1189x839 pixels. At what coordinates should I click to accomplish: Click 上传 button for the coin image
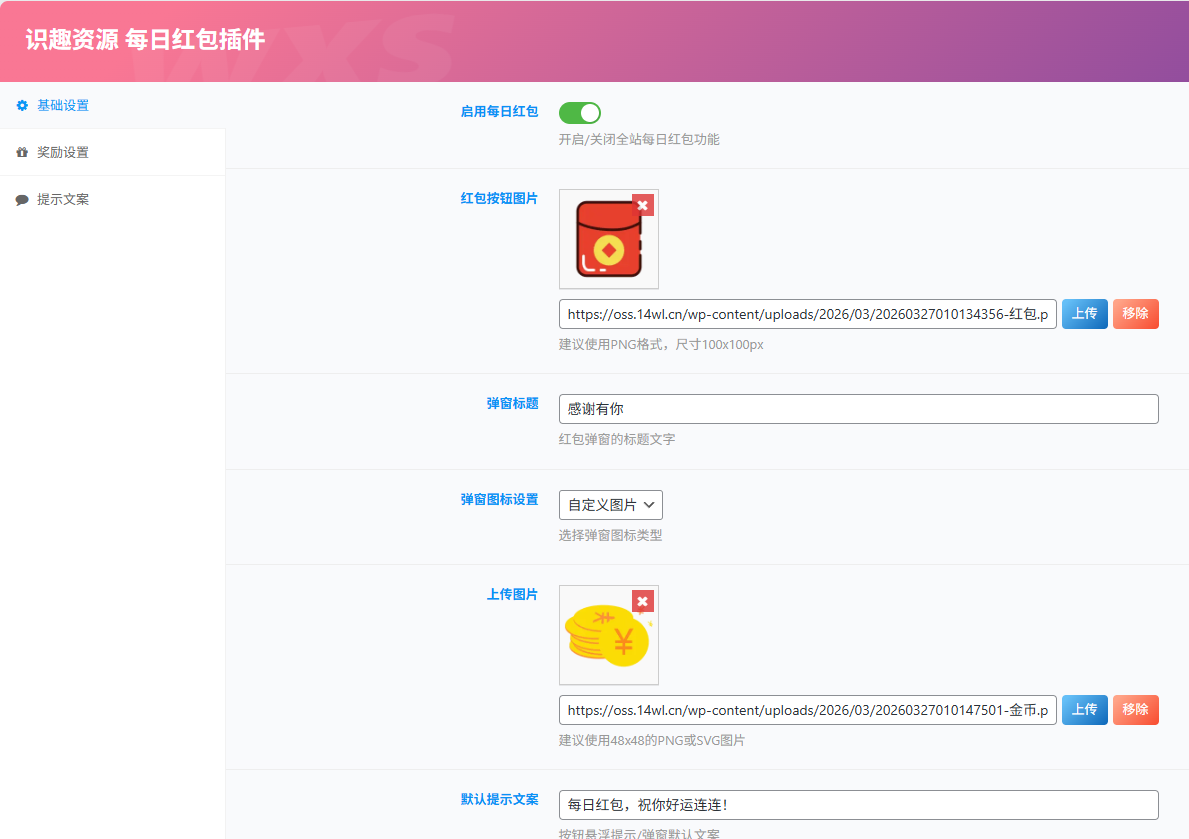(1084, 710)
